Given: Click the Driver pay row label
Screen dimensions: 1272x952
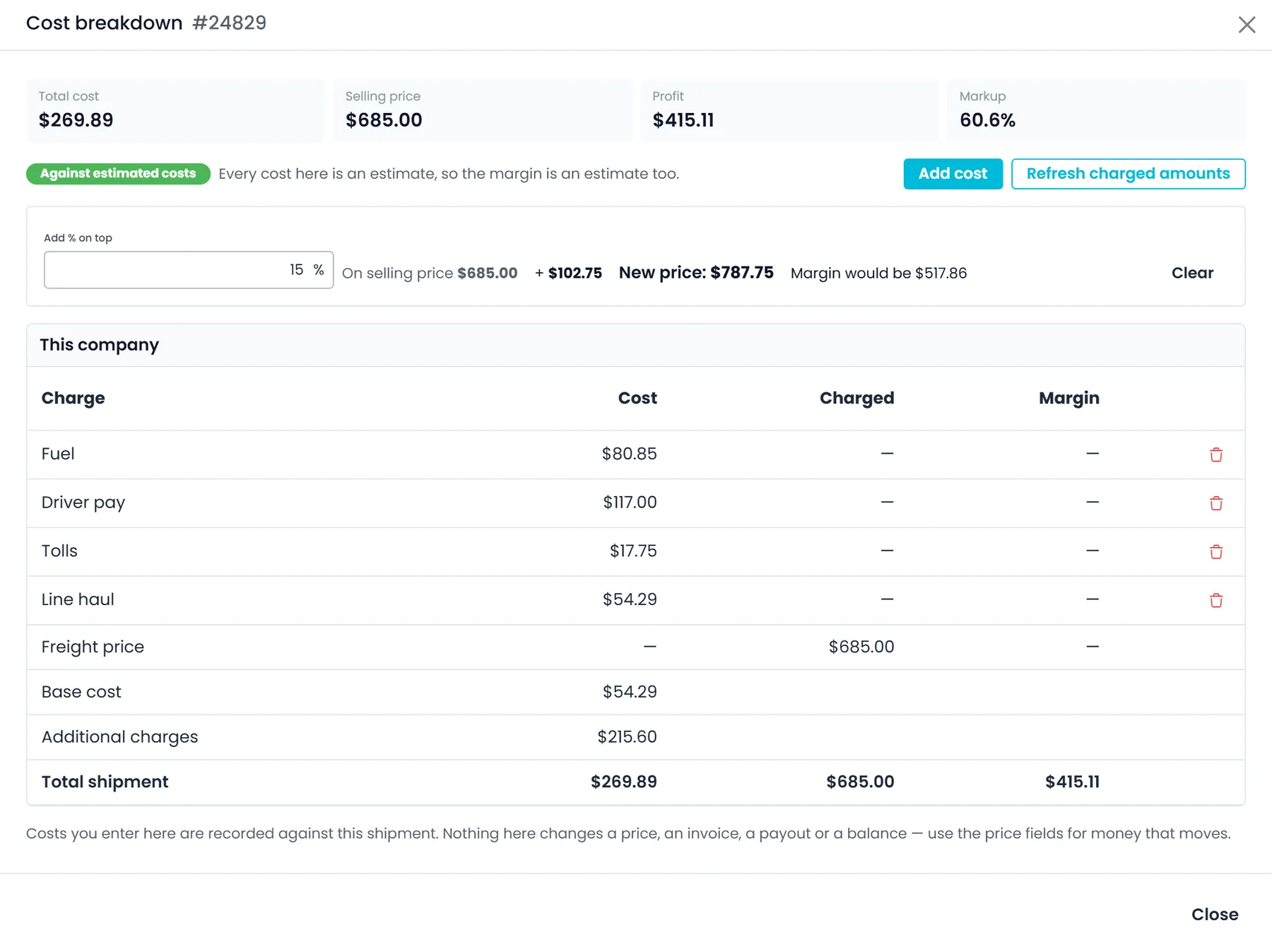Looking at the screenshot, I should pos(83,503).
